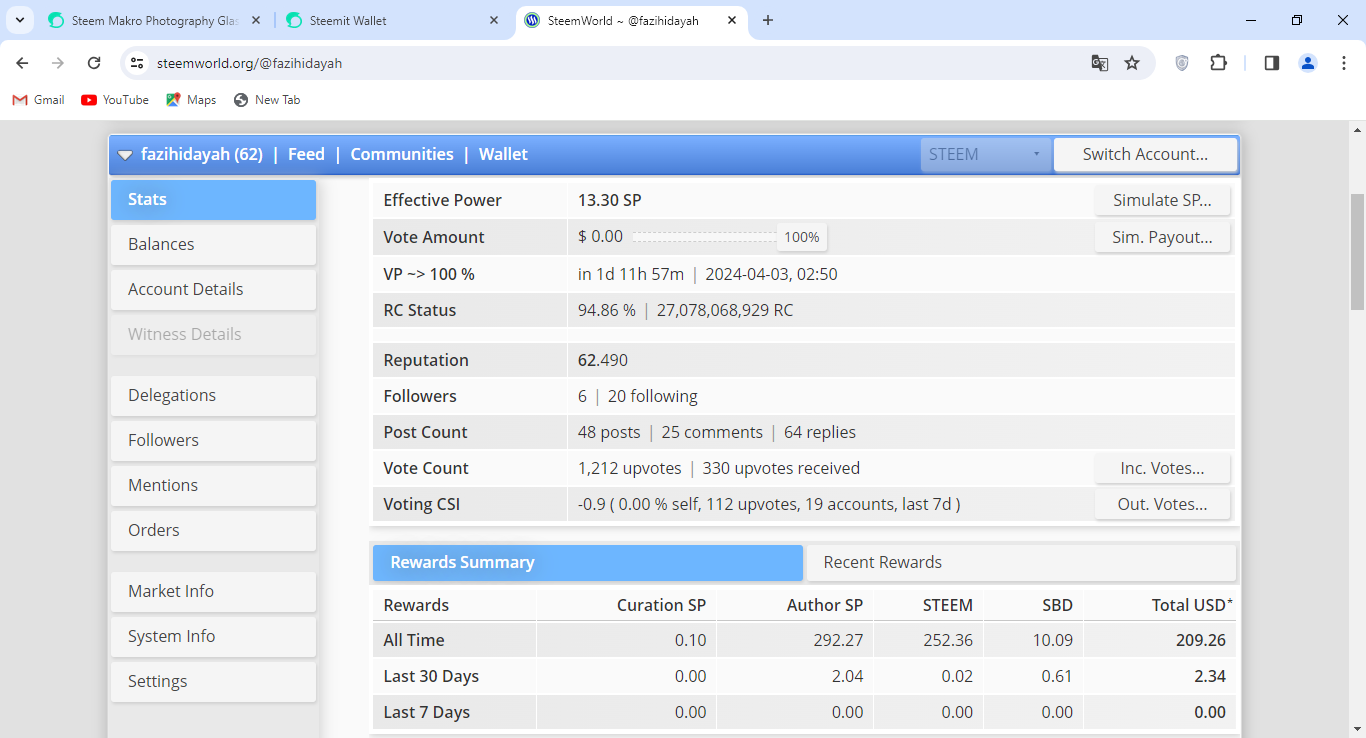
Task: Open Settings in the sidebar
Action: click(x=213, y=682)
